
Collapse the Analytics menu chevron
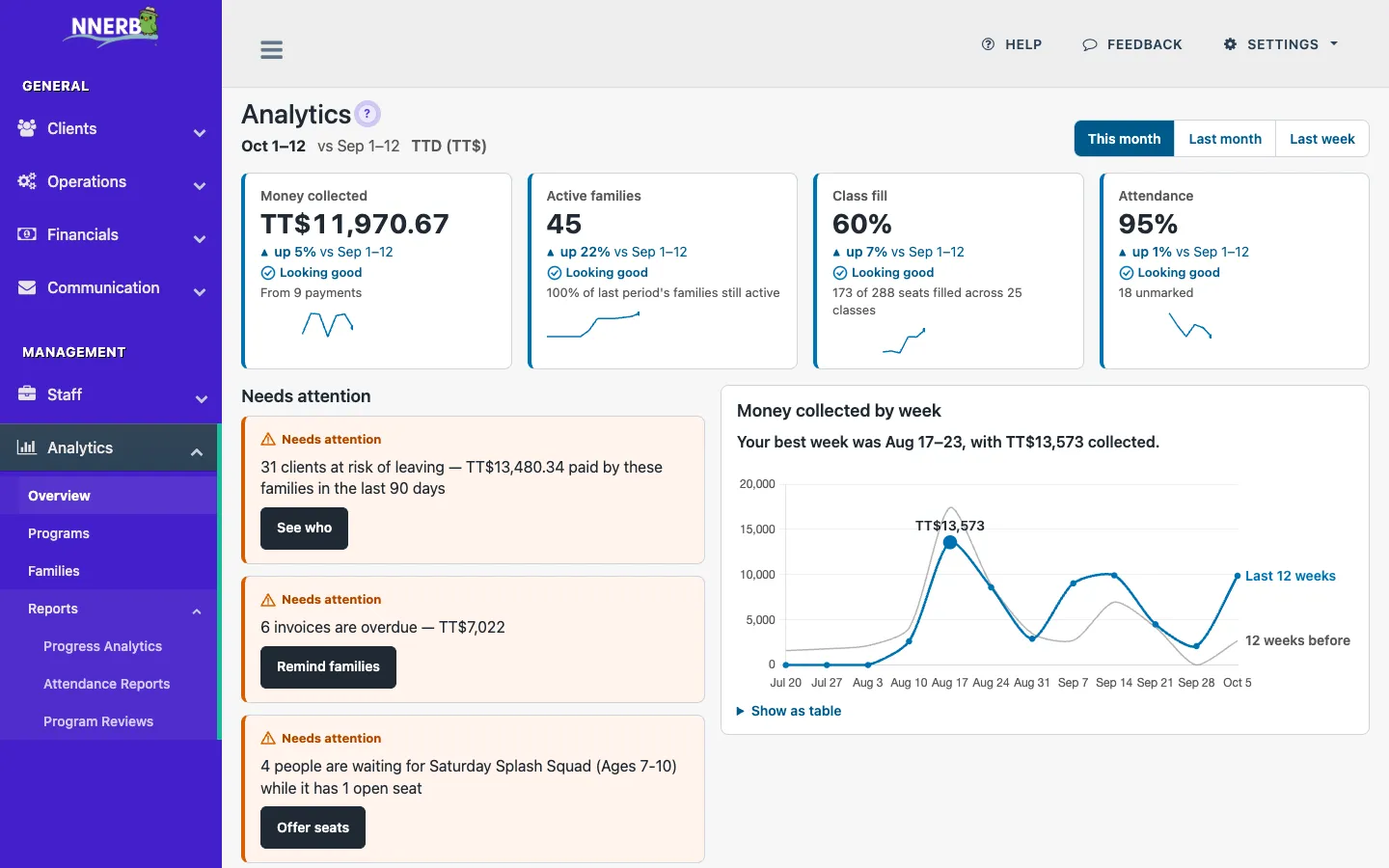(x=197, y=452)
